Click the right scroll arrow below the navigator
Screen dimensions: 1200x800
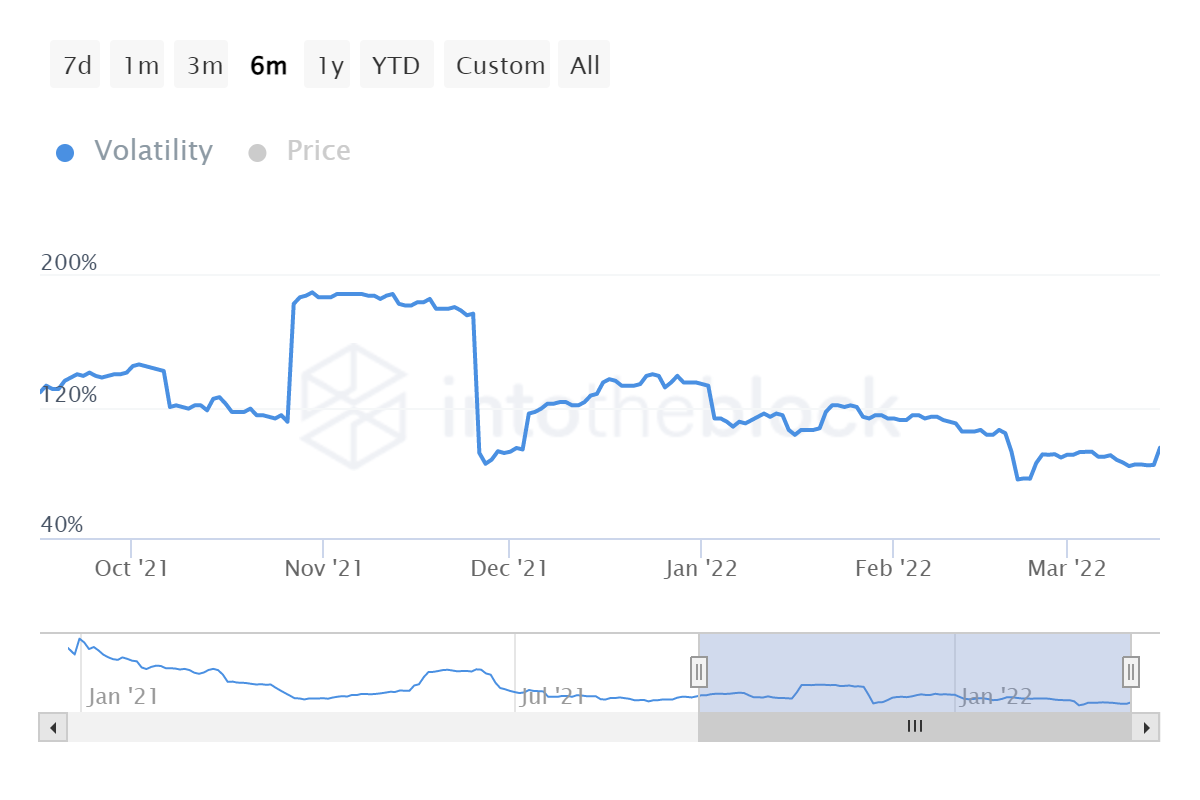1147,727
